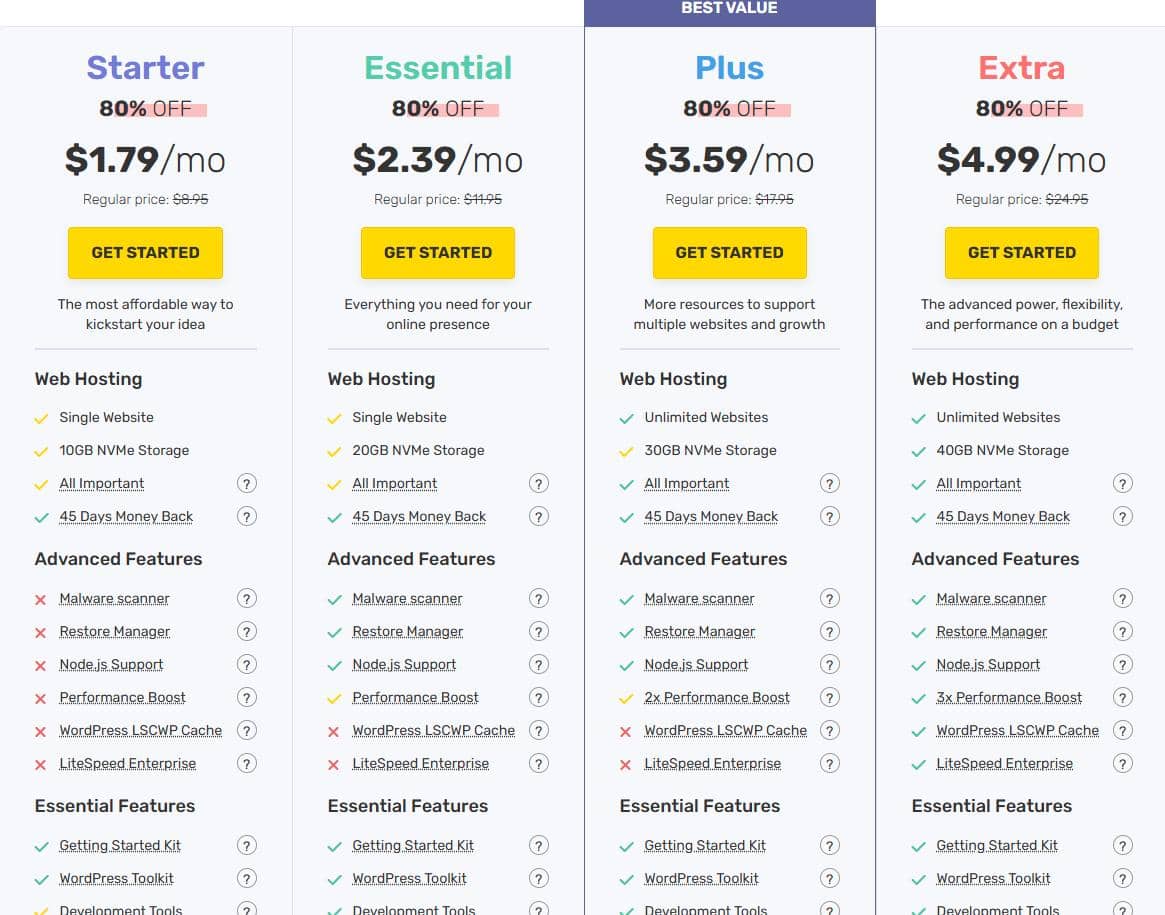Click help icon beside Starter Malware scanner

point(247,599)
